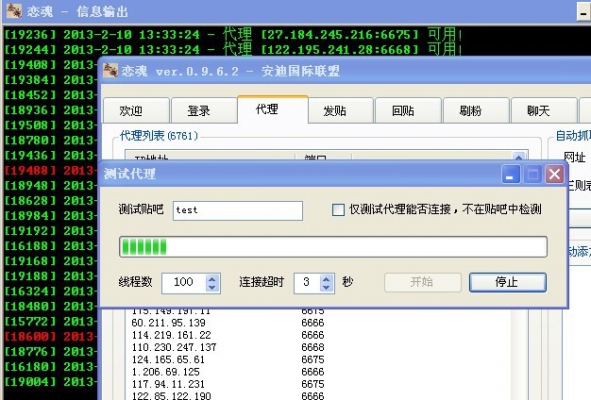Close the 测试代理 dialog

[x=554, y=175]
